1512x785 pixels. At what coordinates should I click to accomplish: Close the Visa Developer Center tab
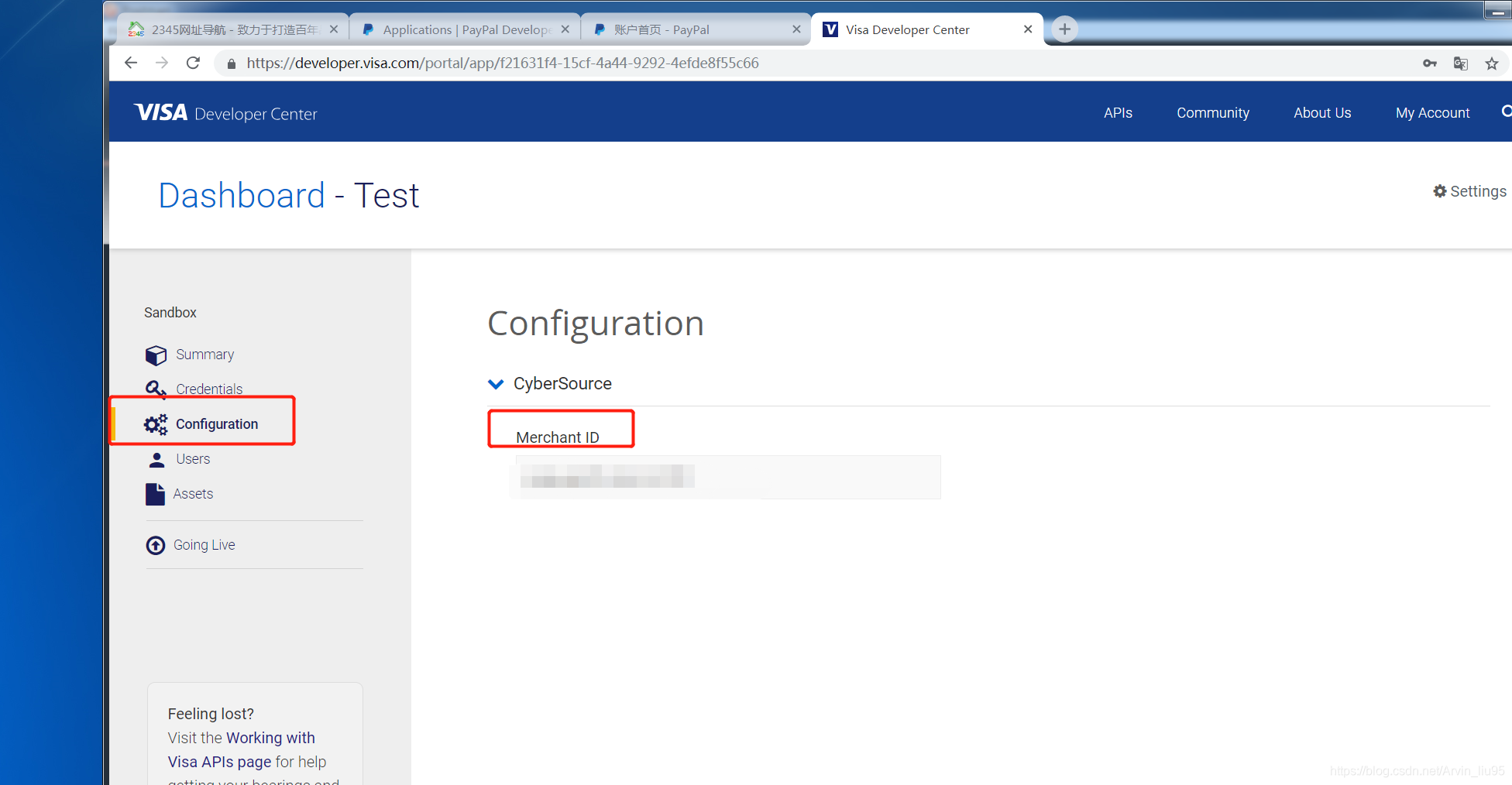[1028, 29]
